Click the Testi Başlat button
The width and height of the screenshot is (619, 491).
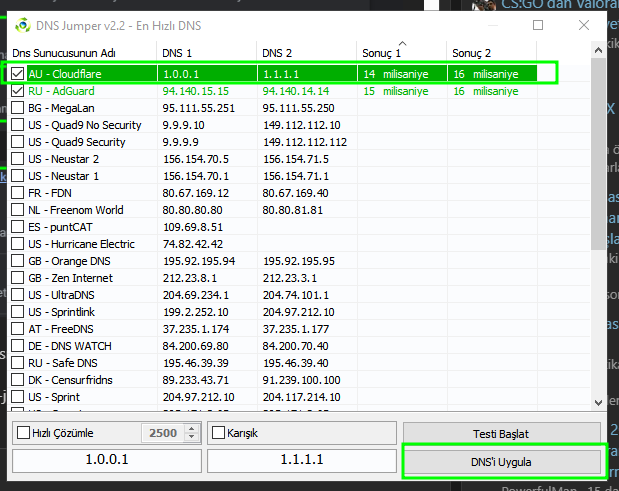click(501, 434)
